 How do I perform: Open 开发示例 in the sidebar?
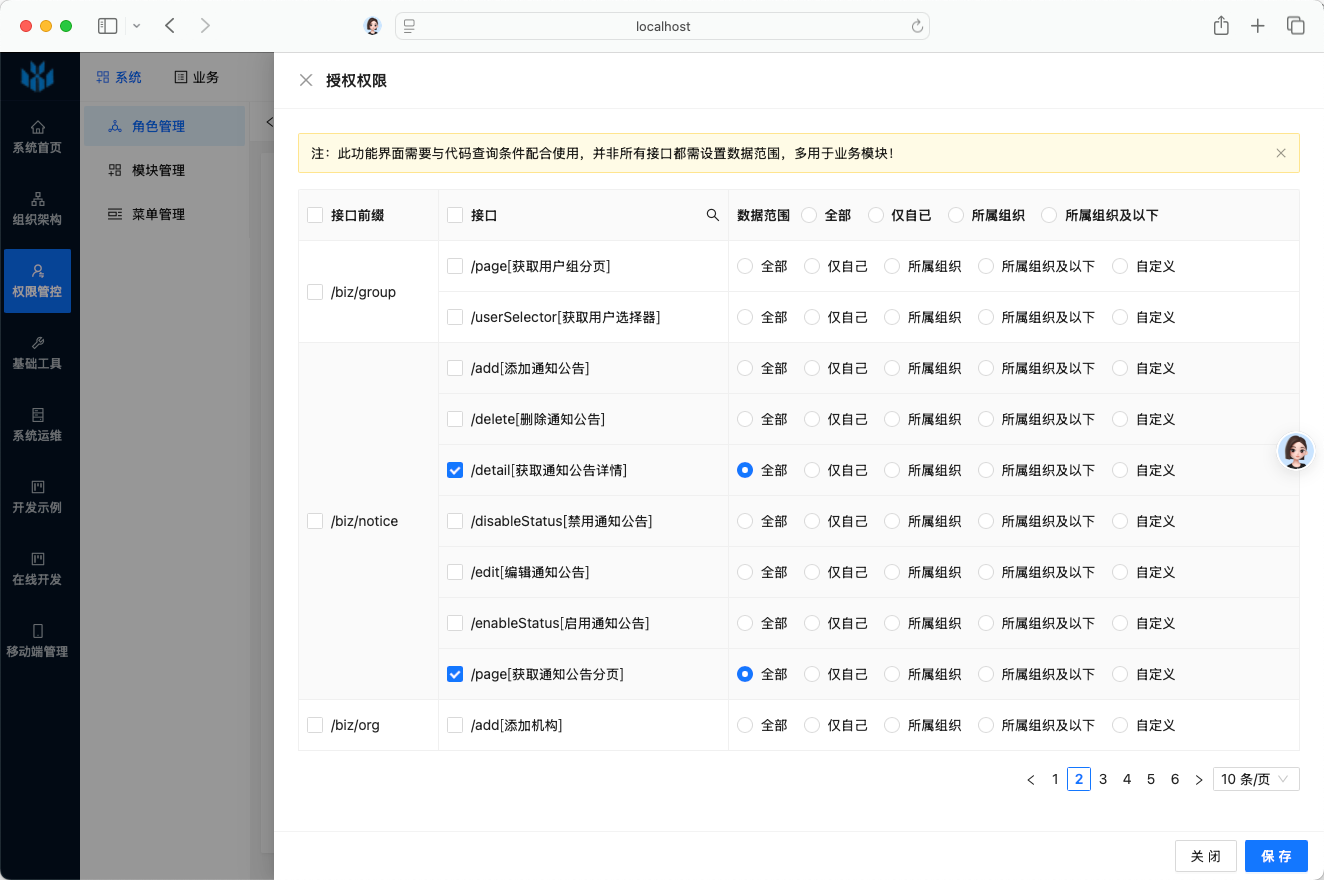point(37,497)
